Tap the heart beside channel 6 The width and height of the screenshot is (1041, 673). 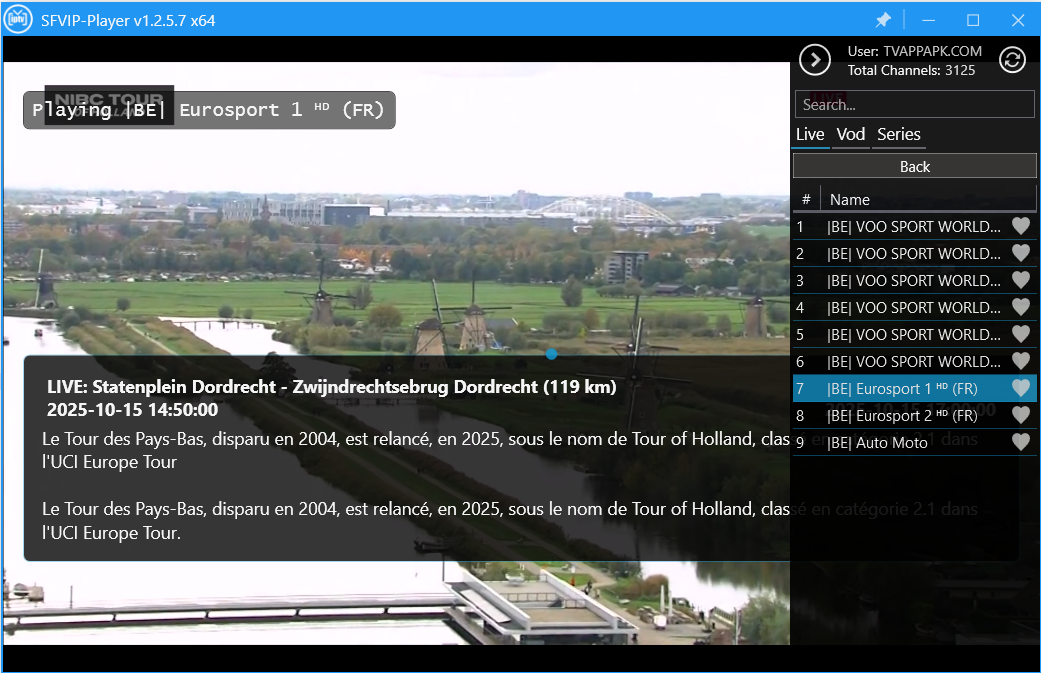1020,361
